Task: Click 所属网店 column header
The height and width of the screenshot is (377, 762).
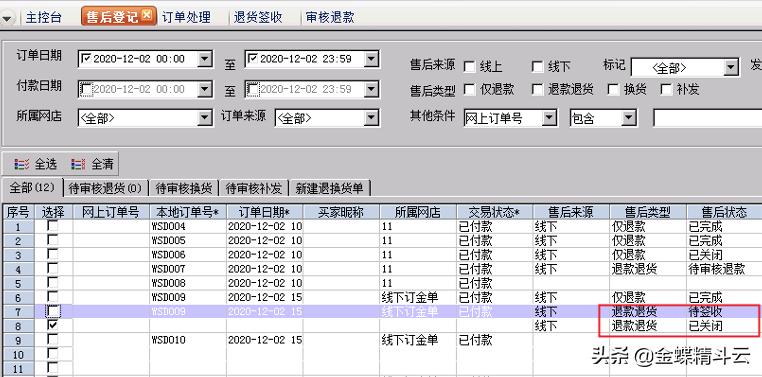Action: (418, 212)
